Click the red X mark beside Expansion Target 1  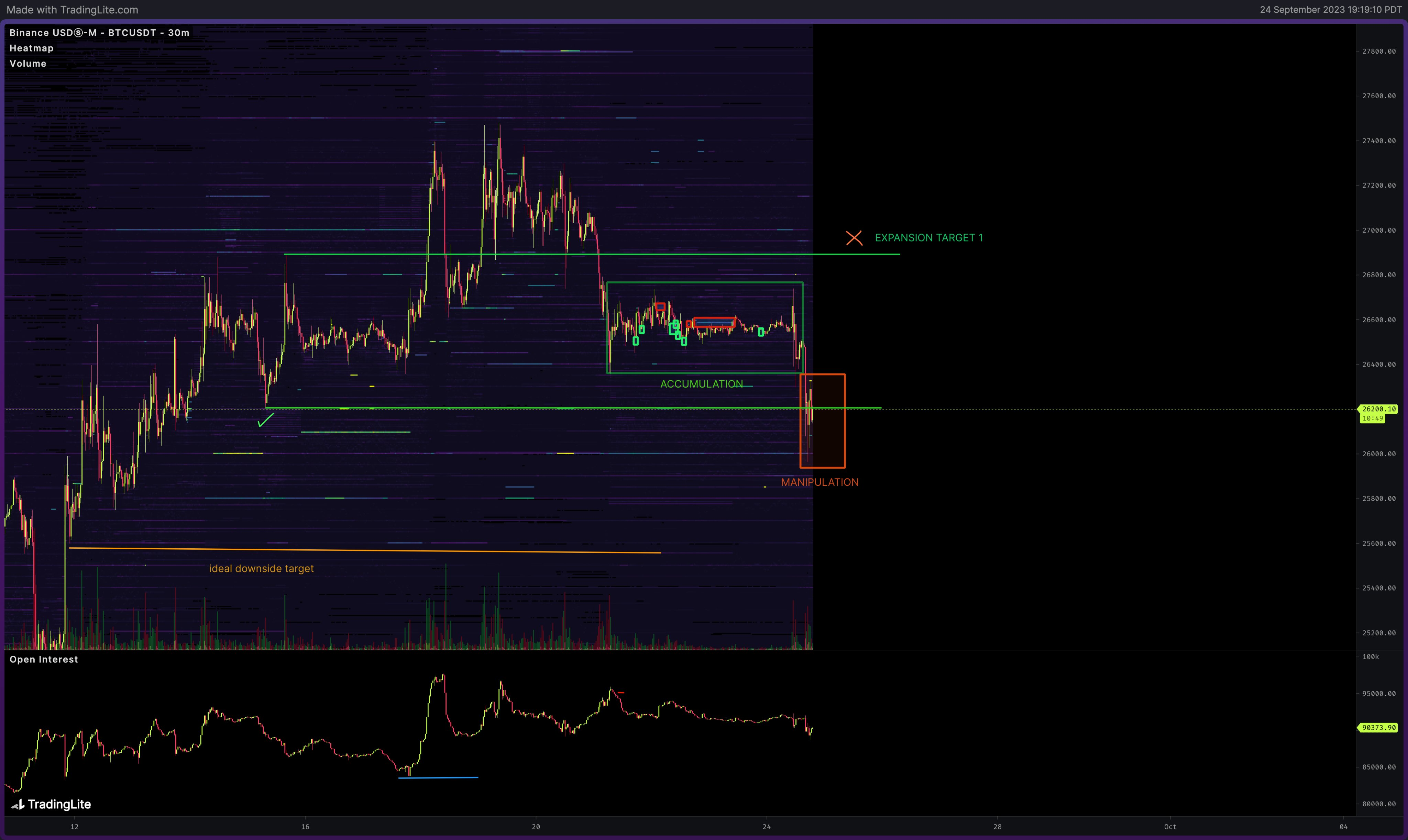coord(854,238)
